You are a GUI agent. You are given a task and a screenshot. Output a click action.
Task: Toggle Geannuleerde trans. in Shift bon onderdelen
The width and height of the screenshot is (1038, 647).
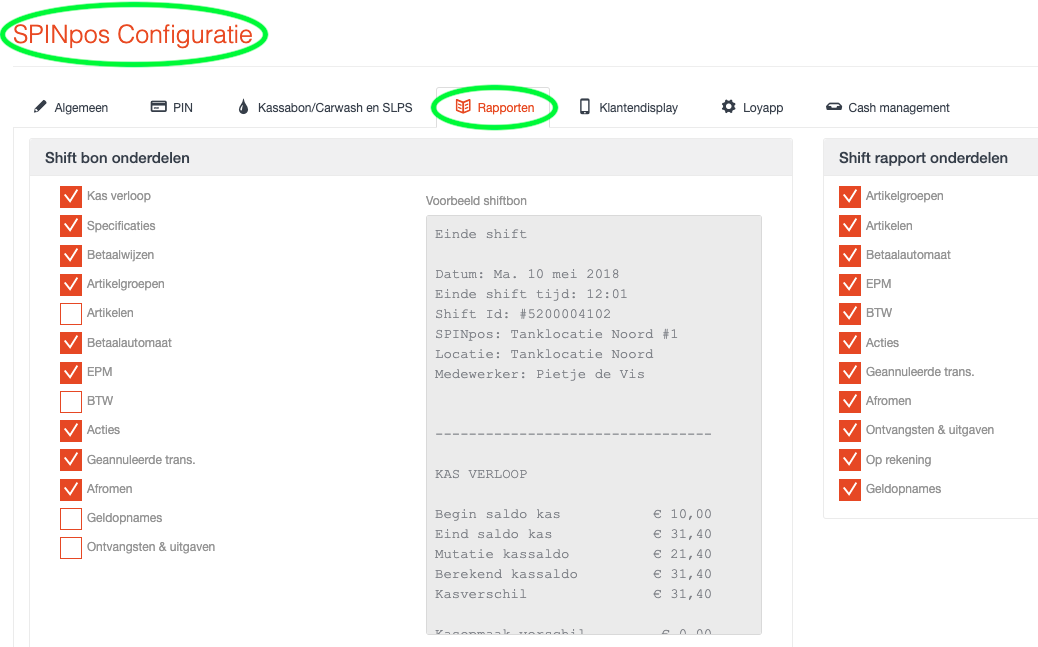point(71,460)
